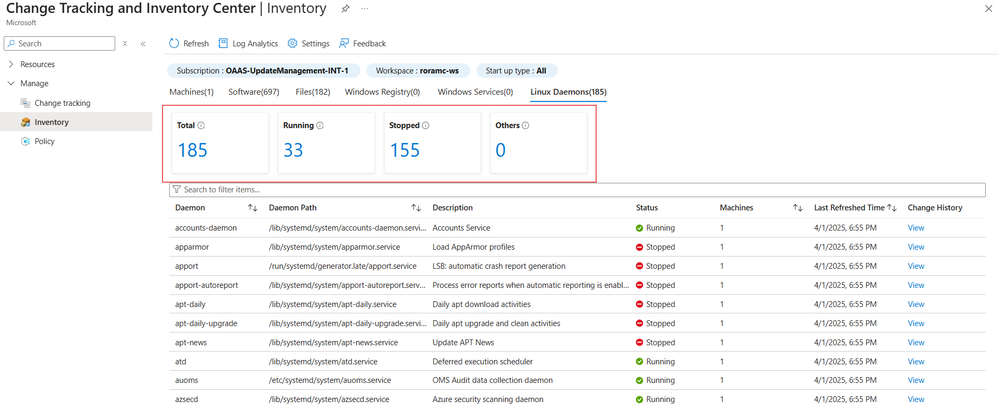Screen dimensions: 999x407
Task: Open Settings gear
Action: (x=308, y=43)
